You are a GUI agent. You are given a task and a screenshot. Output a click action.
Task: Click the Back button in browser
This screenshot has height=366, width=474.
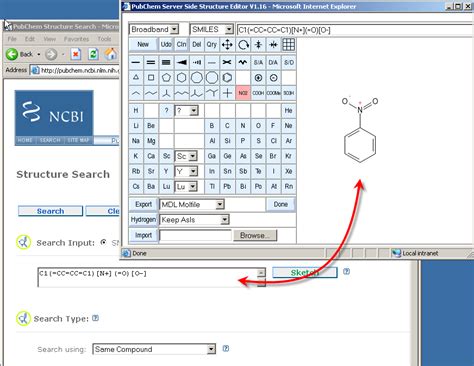click(x=19, y=54)
